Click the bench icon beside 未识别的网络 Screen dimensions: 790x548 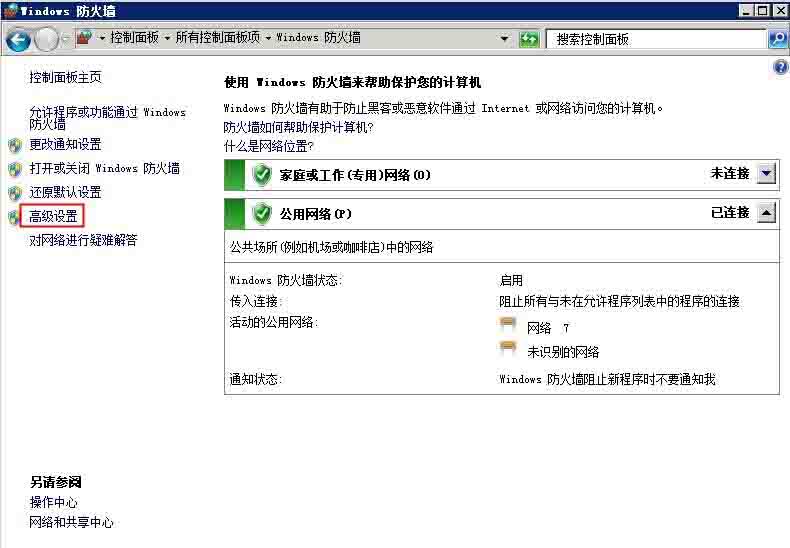(x=508, y=350)
